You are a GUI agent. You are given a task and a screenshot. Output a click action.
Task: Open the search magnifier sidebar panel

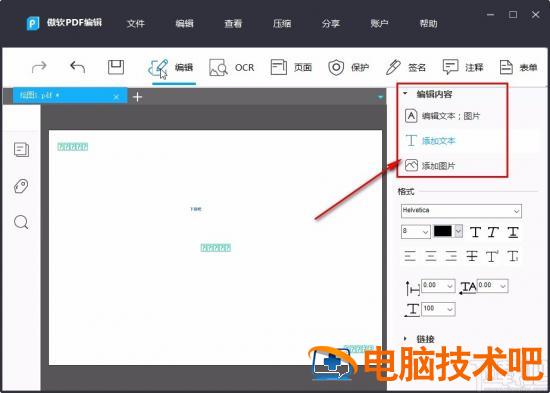click(21, 222)
